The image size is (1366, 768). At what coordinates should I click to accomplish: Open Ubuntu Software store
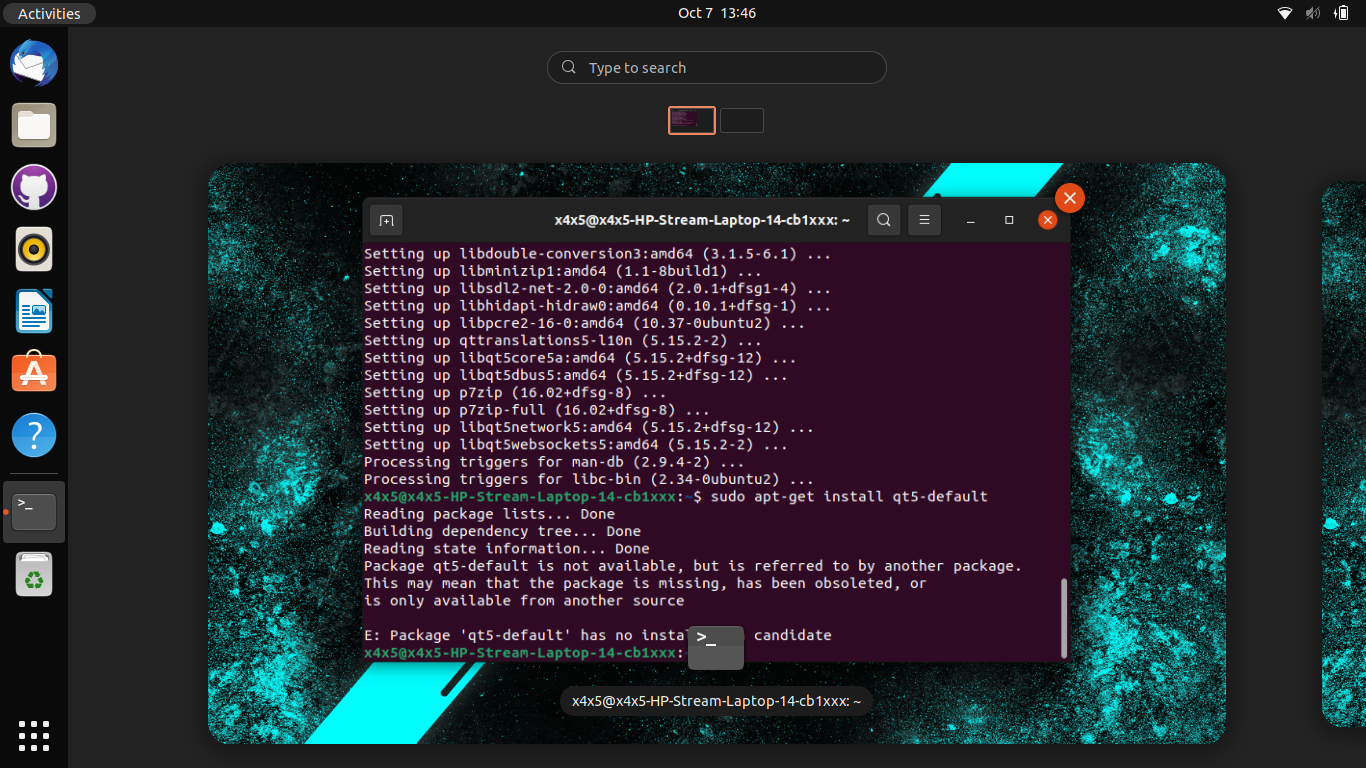click(x=33, y=373)
